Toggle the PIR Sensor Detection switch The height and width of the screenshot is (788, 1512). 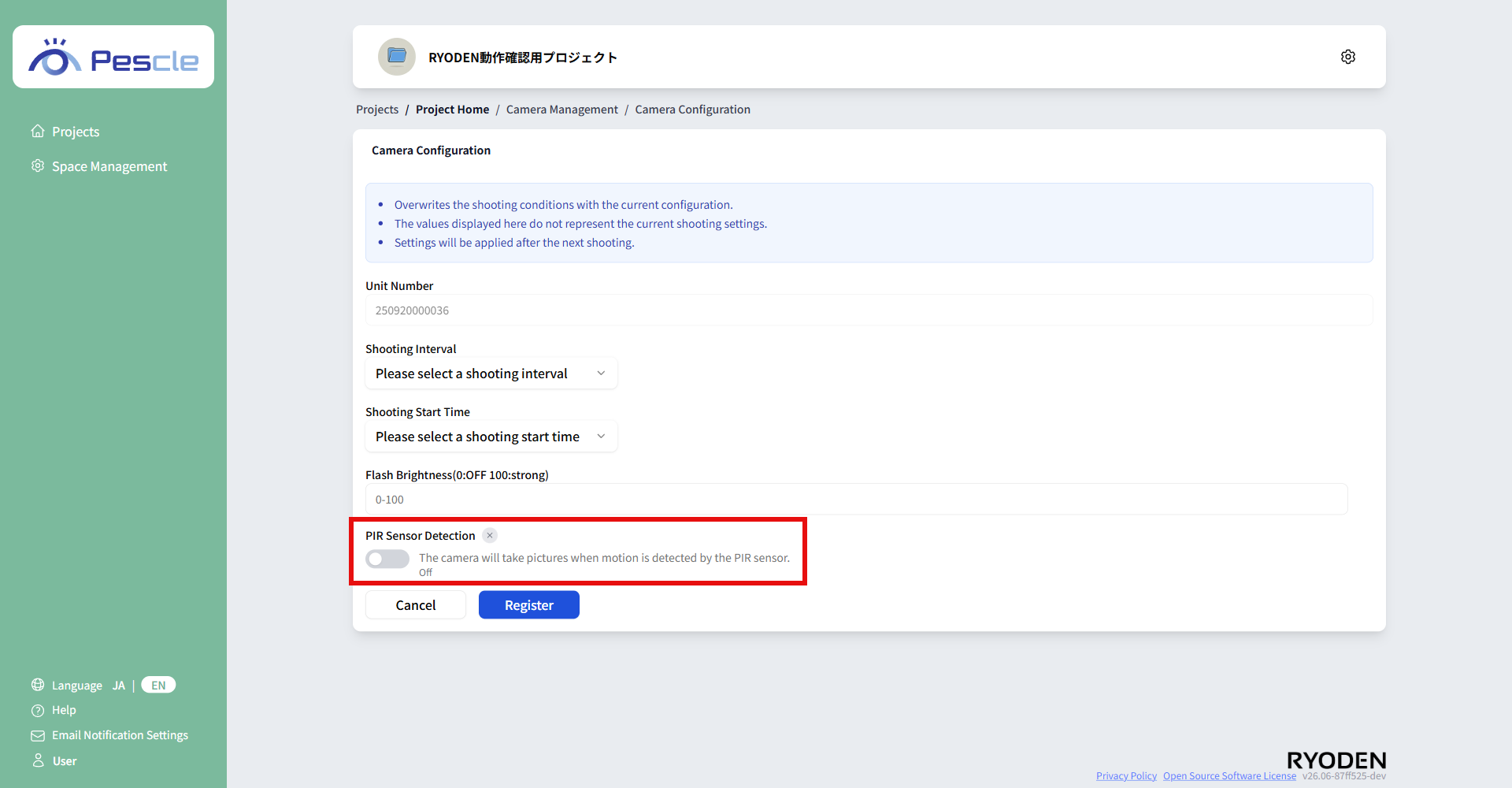point(387,559)
